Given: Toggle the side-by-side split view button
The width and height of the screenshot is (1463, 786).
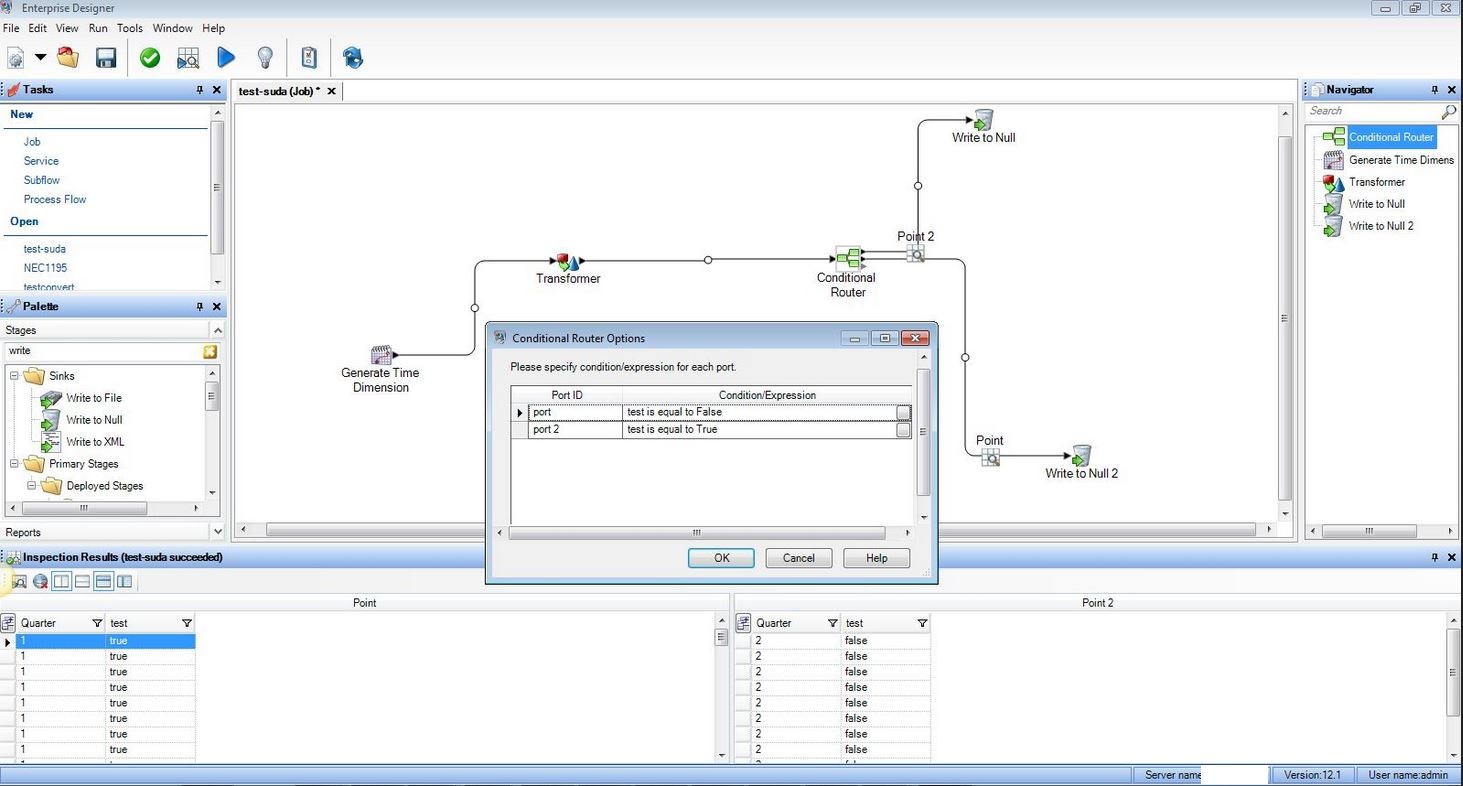Looking at the screenshot, I should pyautogui.click(x=61, y=581).
